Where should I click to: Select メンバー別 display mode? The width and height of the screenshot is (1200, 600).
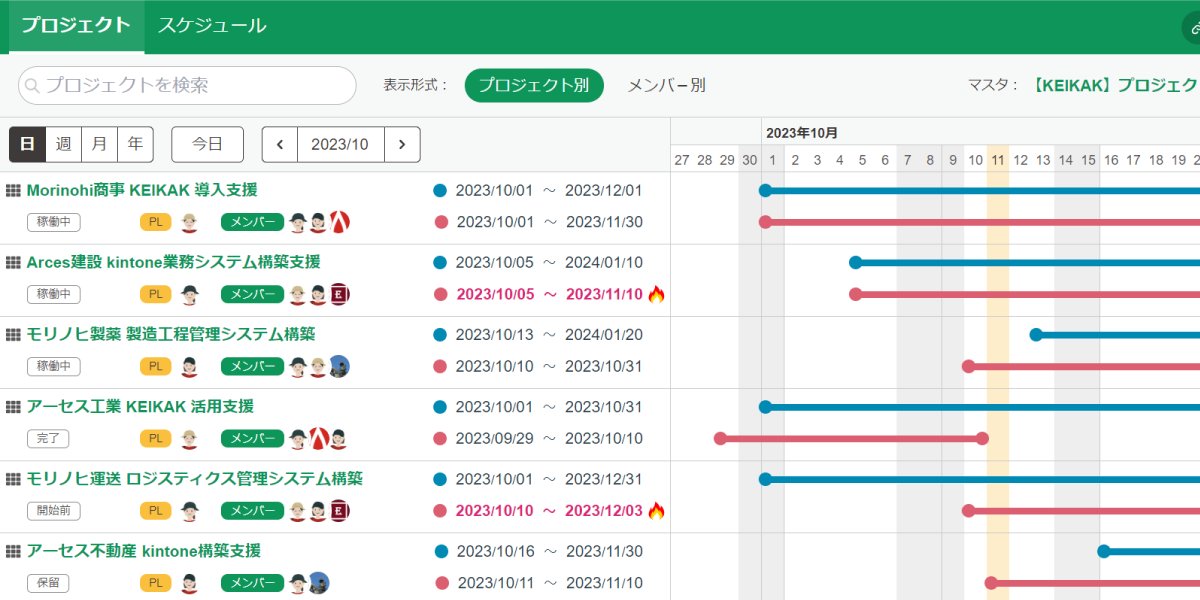666,86
